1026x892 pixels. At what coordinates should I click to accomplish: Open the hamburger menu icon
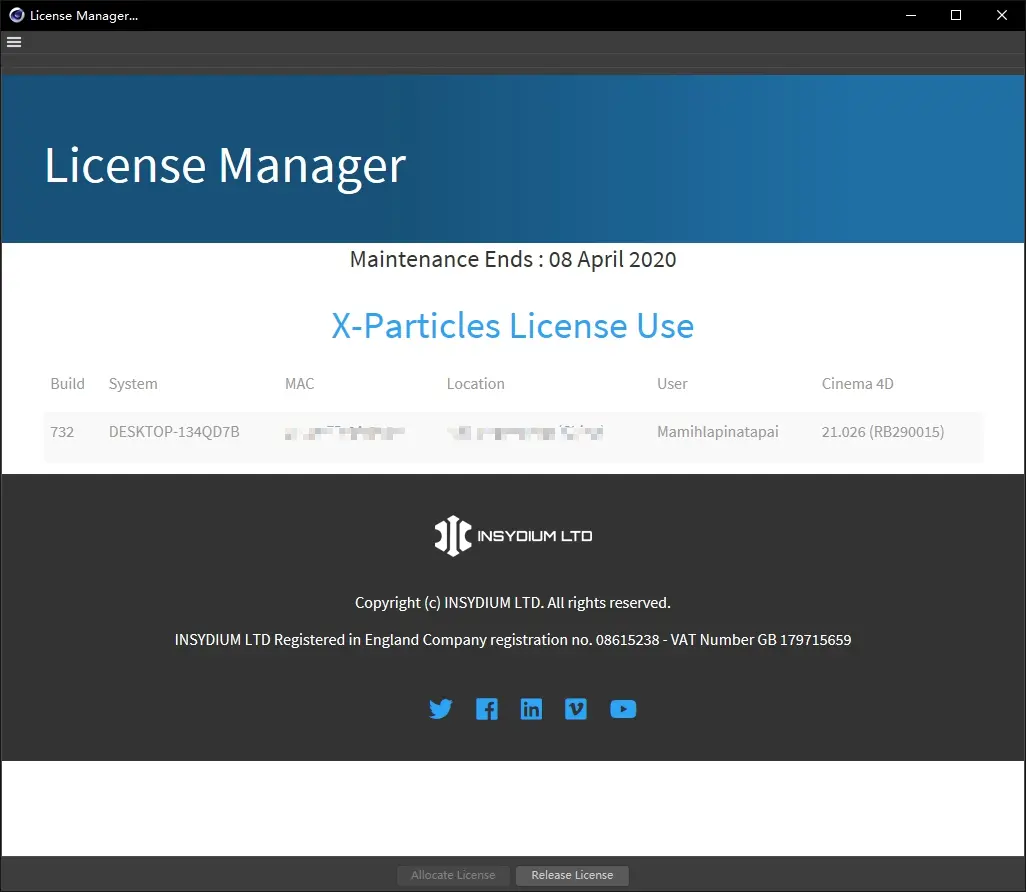click(14, 42)
